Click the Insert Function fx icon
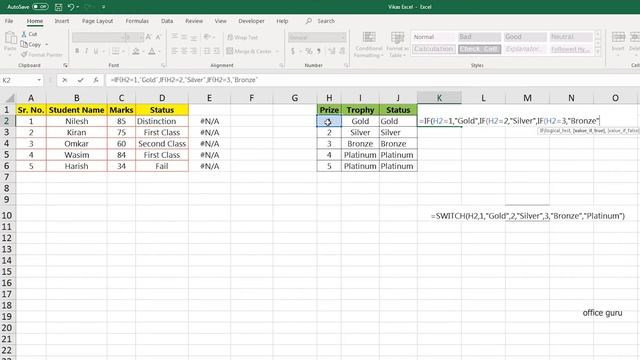 [x=96, y=80]
